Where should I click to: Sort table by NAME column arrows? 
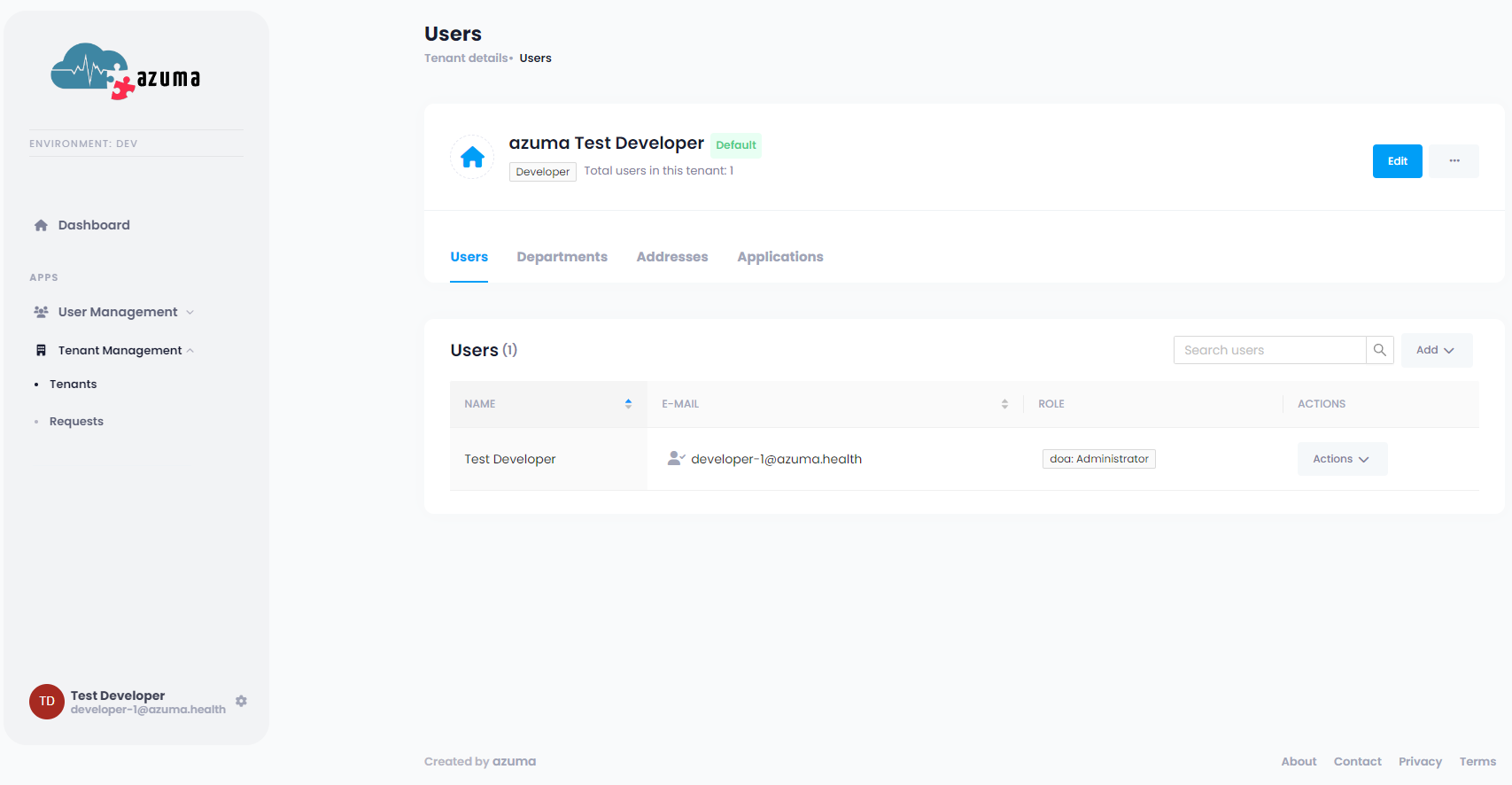point(628,404)
